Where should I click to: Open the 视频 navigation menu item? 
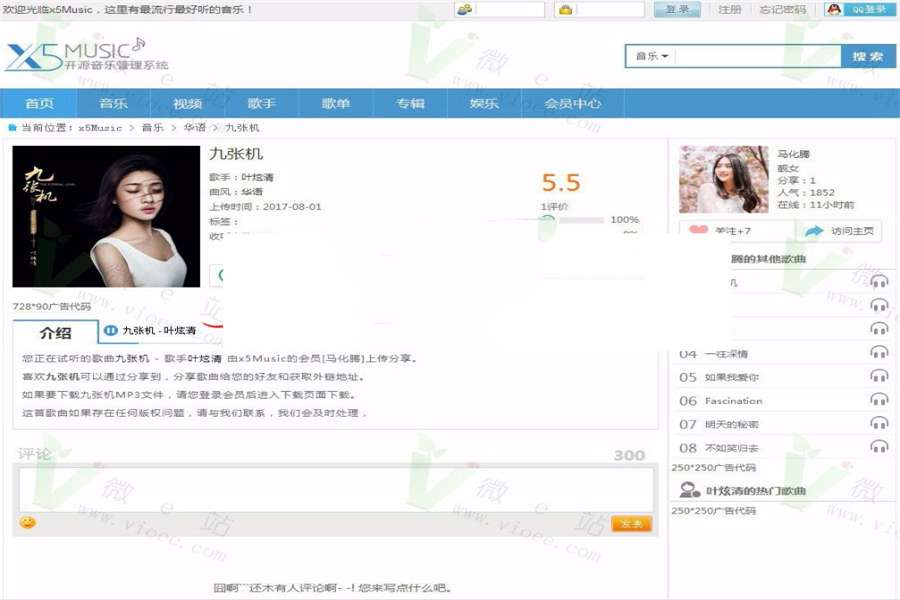(x=188, y=103)
